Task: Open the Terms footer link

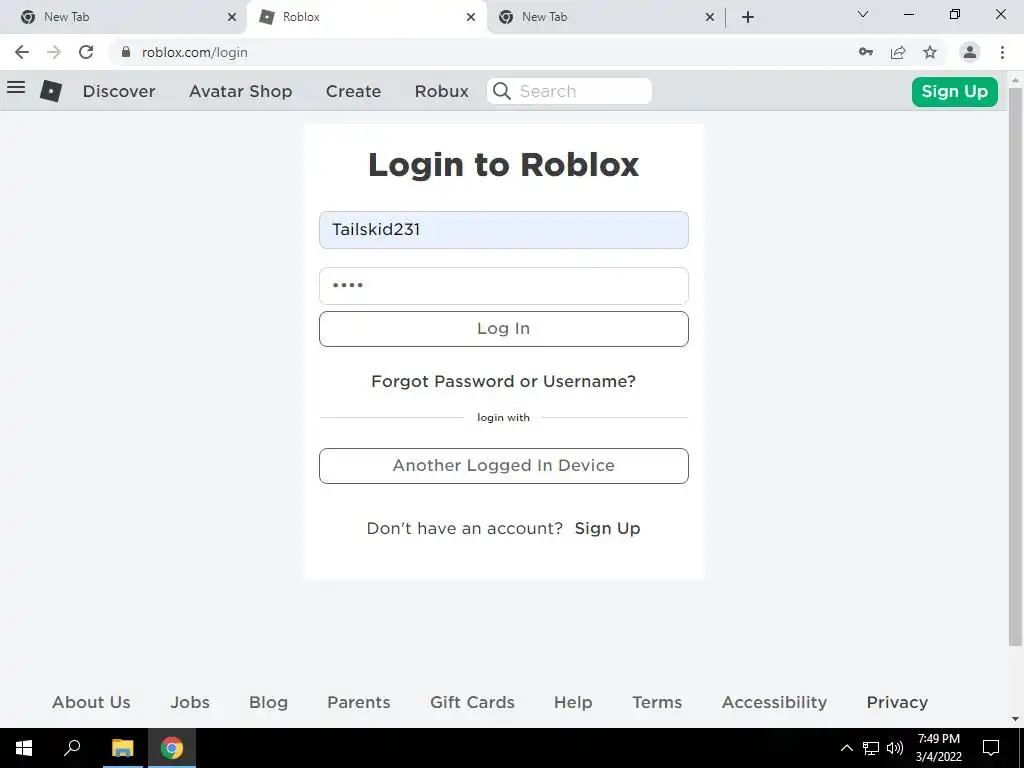Action: [657, 702]
